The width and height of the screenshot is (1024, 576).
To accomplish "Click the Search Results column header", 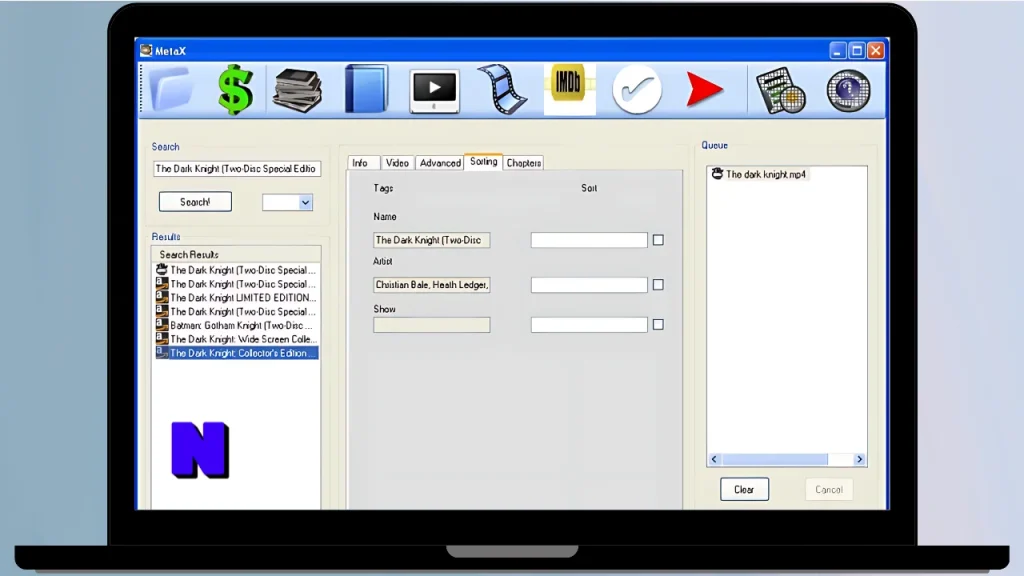I will click(x=236, y=255).
